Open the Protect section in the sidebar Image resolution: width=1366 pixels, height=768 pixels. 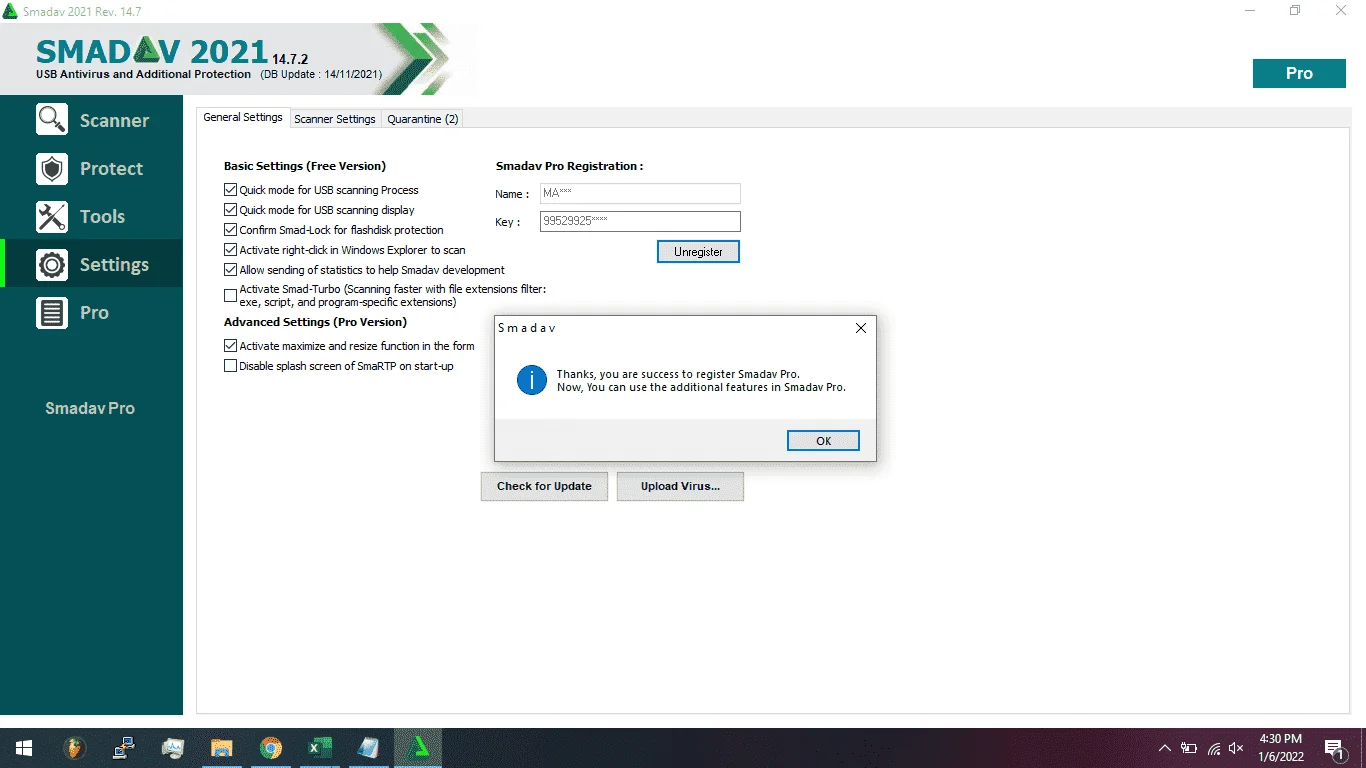tap(92, 168)
